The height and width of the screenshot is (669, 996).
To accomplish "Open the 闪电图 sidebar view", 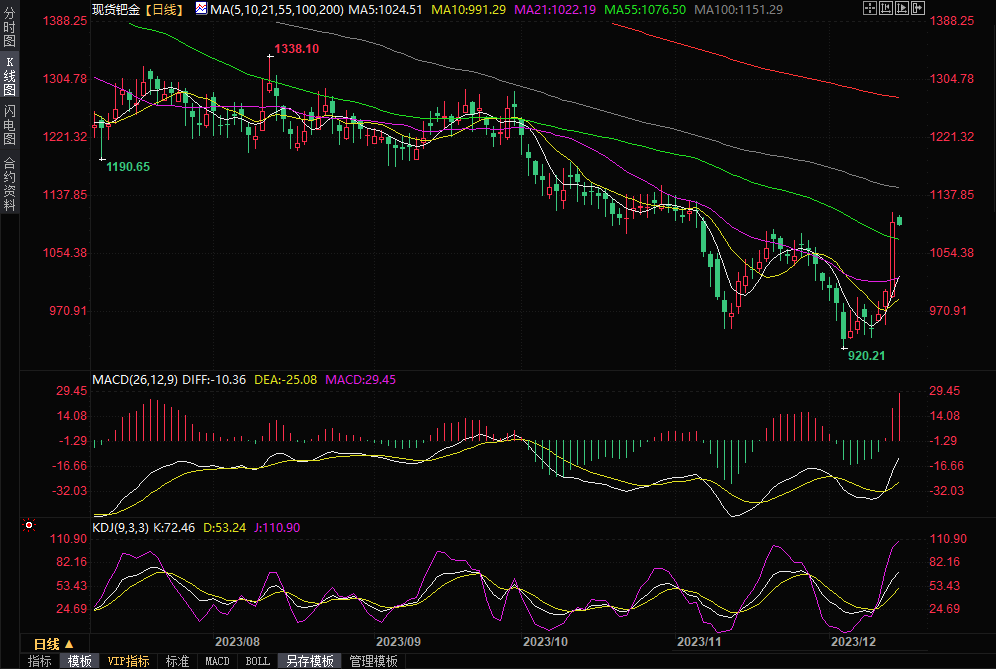I will [9, 124].
